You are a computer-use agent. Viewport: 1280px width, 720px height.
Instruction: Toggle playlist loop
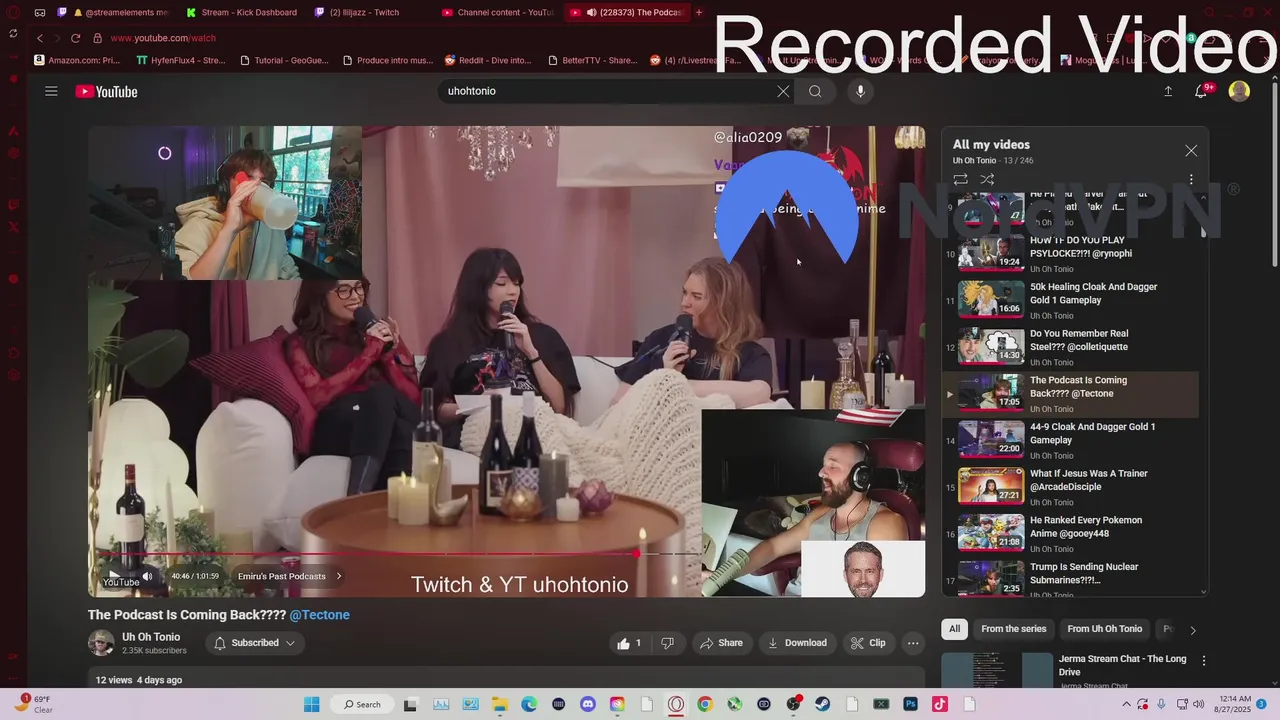[960, 180]
